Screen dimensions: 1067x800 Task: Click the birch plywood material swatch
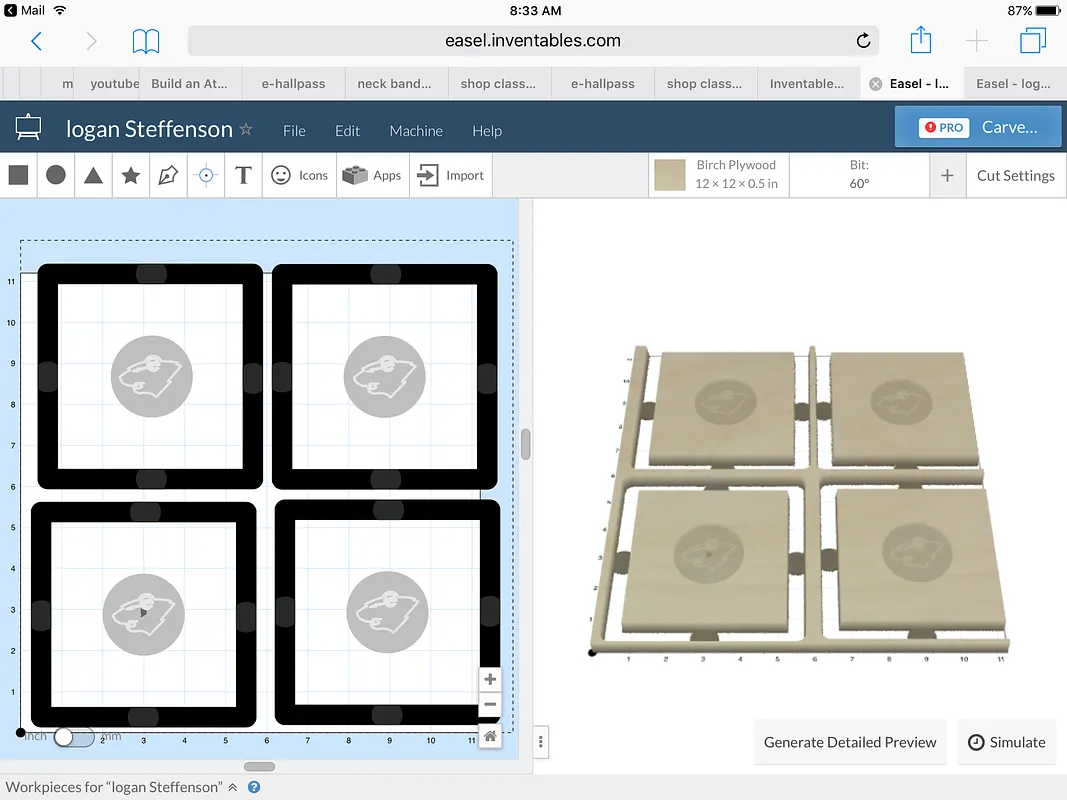670,175
